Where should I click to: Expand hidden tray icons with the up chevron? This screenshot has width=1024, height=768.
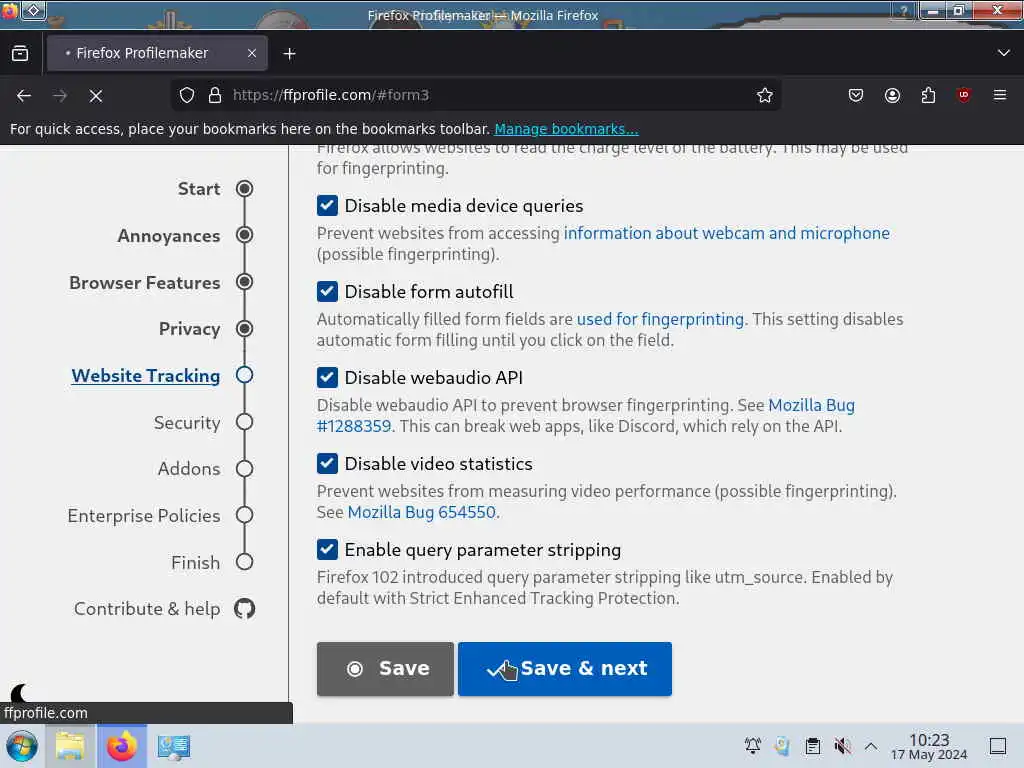(871, 745)
